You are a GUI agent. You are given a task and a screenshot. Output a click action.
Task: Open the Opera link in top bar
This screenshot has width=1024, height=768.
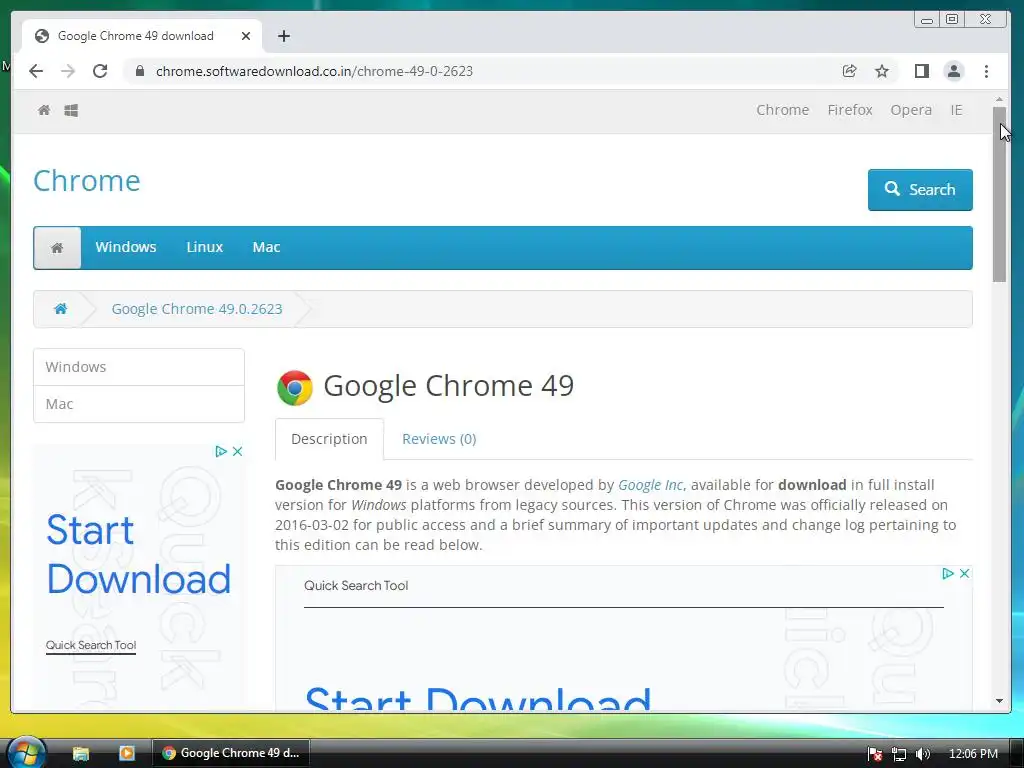point(911,110)
